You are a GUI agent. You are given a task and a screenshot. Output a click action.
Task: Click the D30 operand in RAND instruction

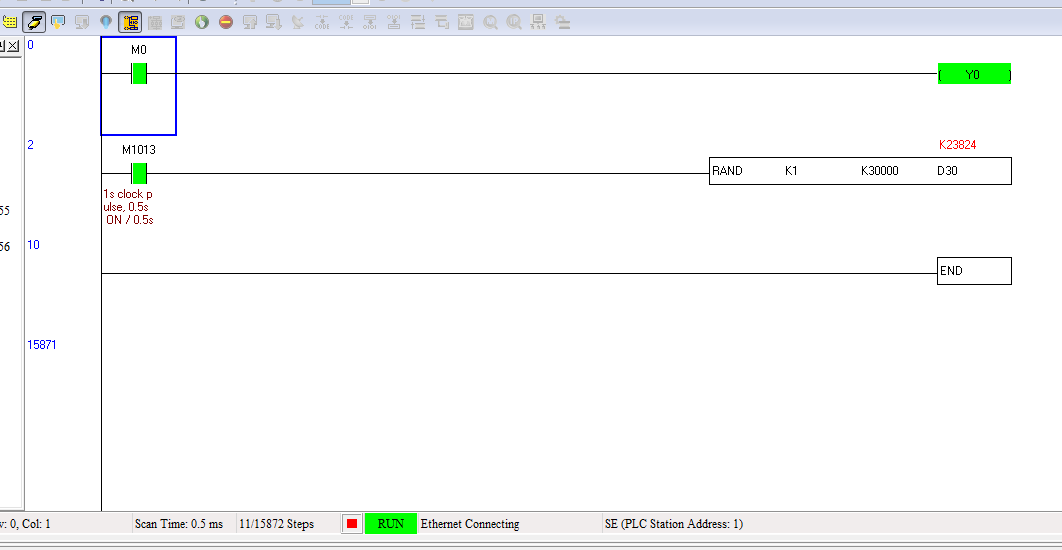tap(947, 171)
